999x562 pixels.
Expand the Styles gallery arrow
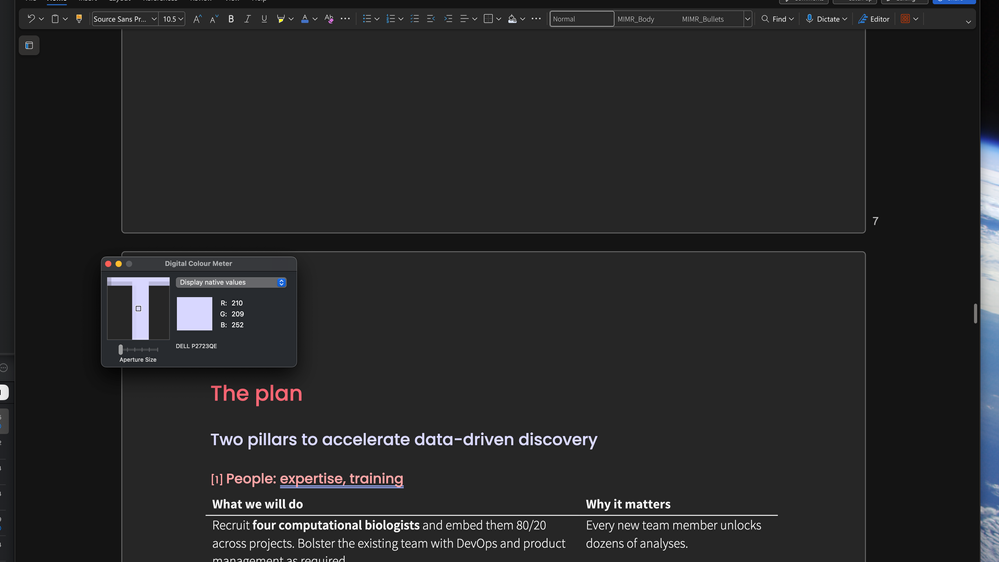coord(747,19)
